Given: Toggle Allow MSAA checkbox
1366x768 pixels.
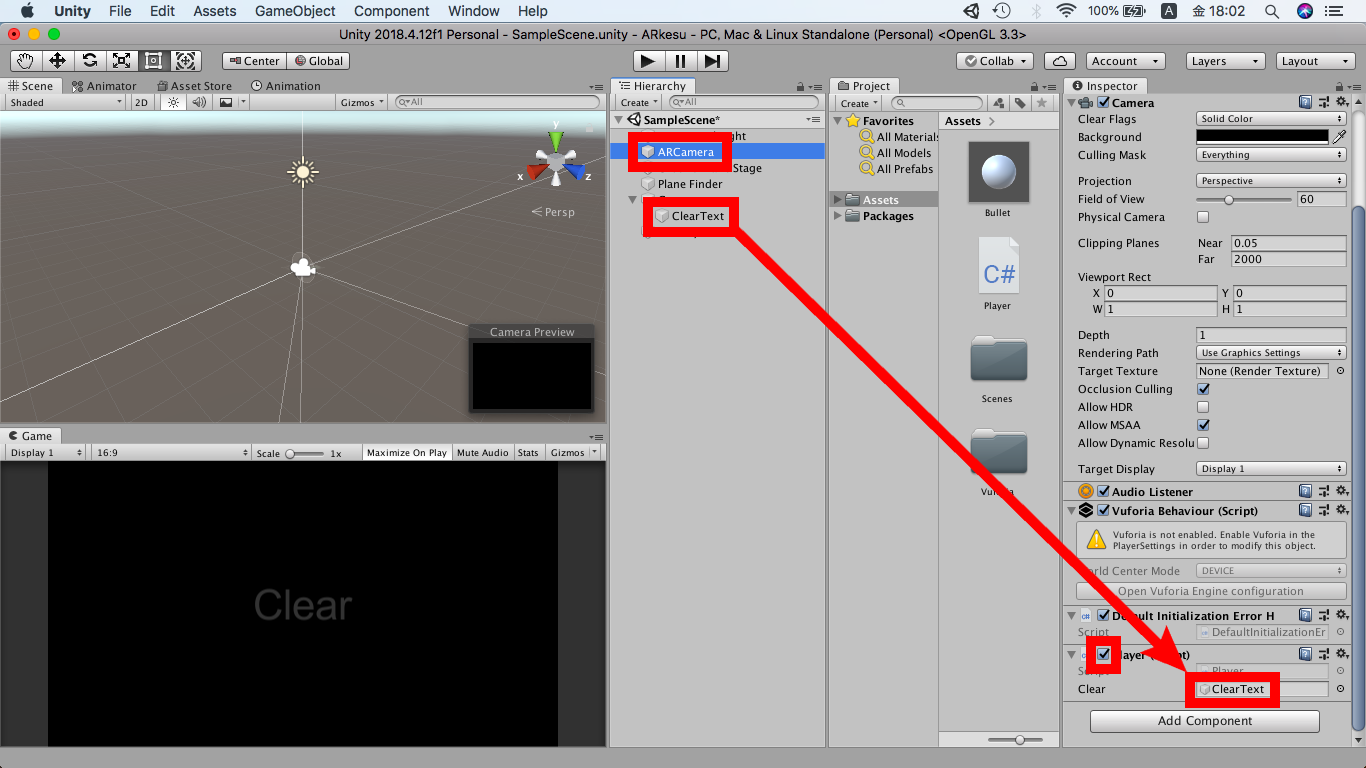Looking at the screenshot, I should [x=1203, y=425].
